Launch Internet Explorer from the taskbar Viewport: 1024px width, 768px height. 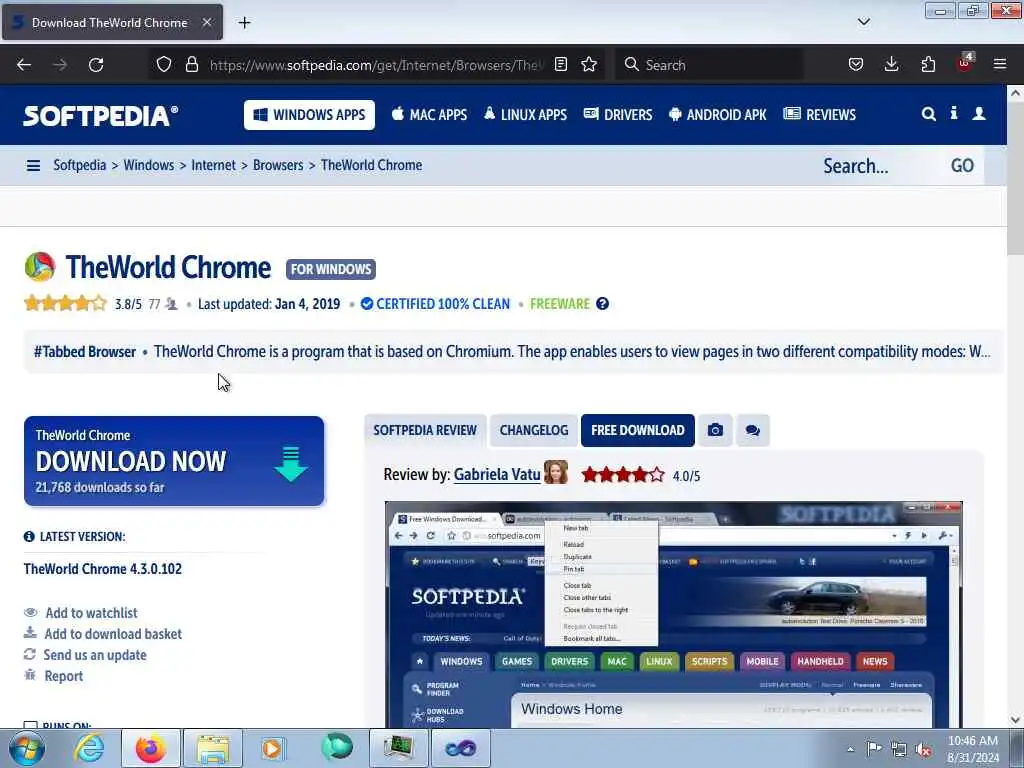click(89, 748)
